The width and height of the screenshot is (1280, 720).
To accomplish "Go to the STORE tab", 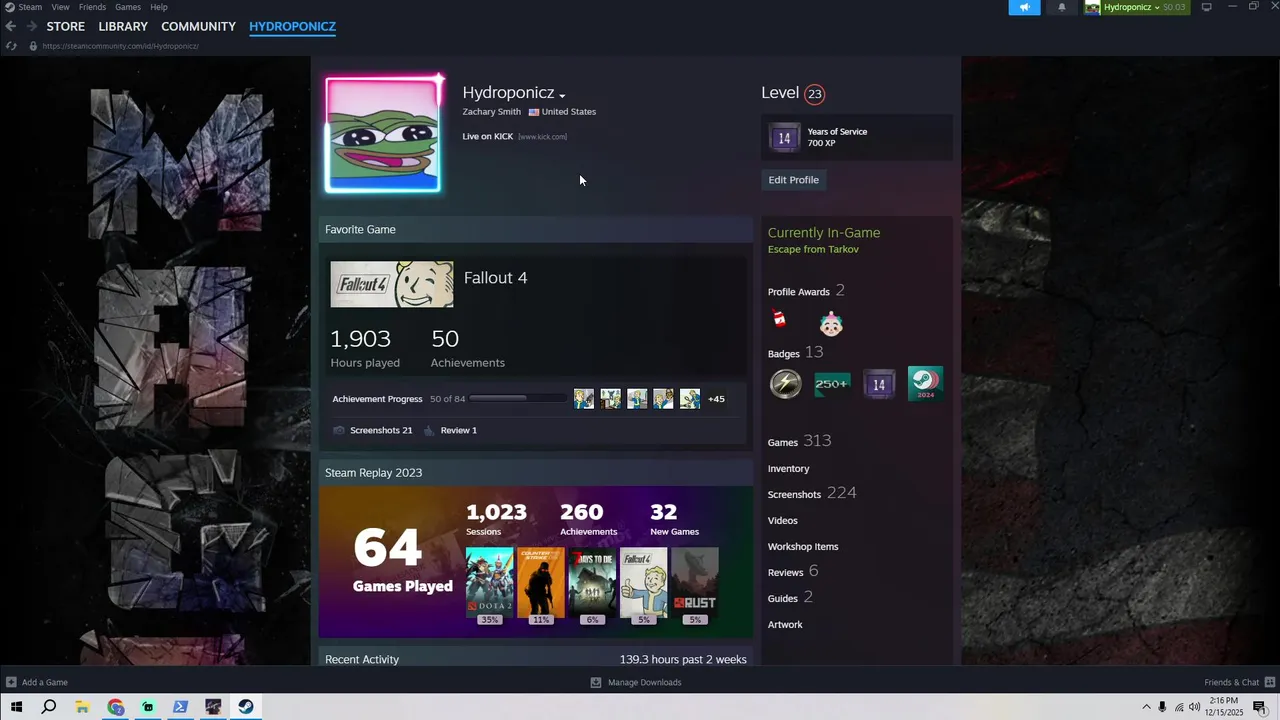I will pyautogui.click(x=66, y=26).
